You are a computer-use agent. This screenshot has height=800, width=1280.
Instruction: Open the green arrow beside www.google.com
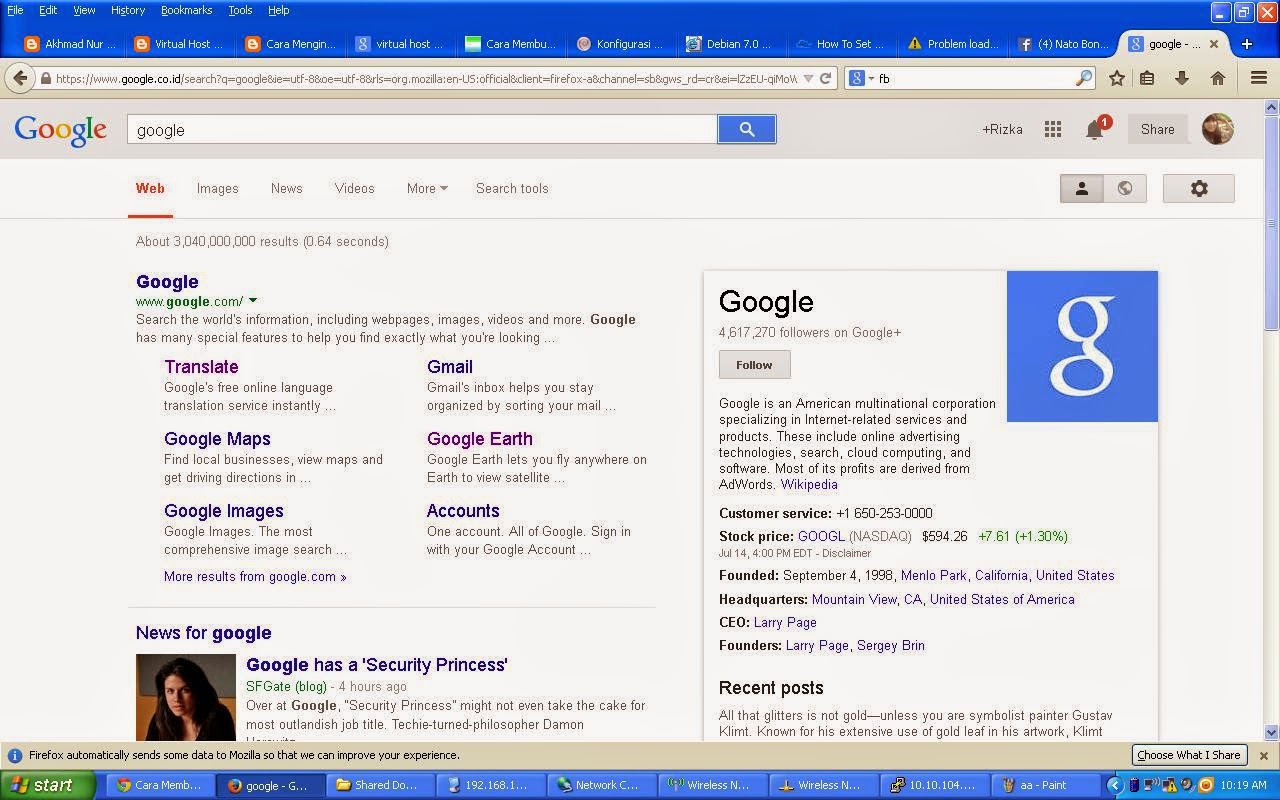tap(253, 301)
